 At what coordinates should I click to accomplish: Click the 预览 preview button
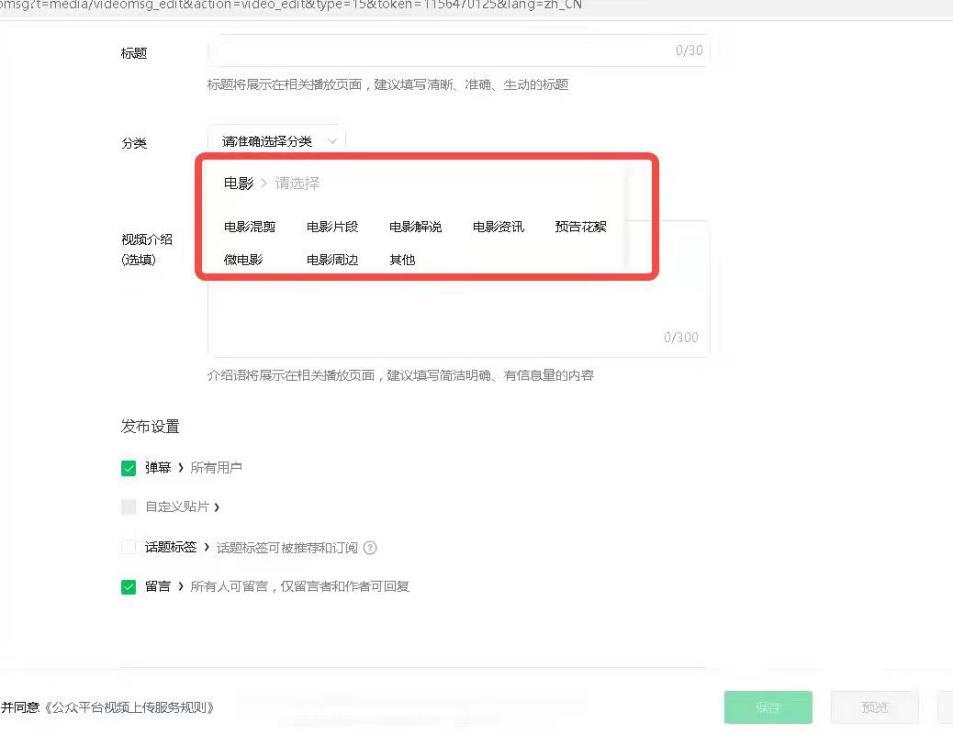tap(874, 707)
